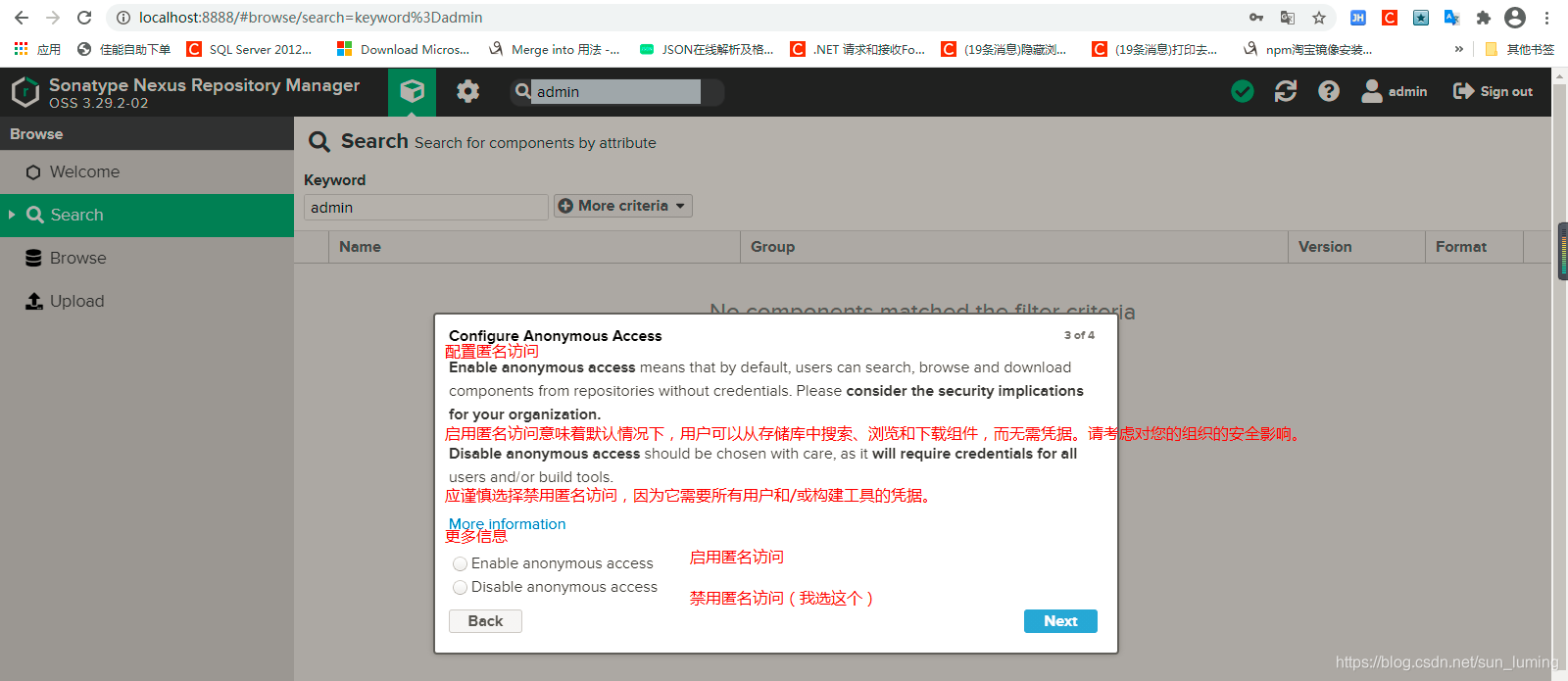1568x681 pixels.
Task: Click the Back button in dialog
Action: click(x=485, y=621)
